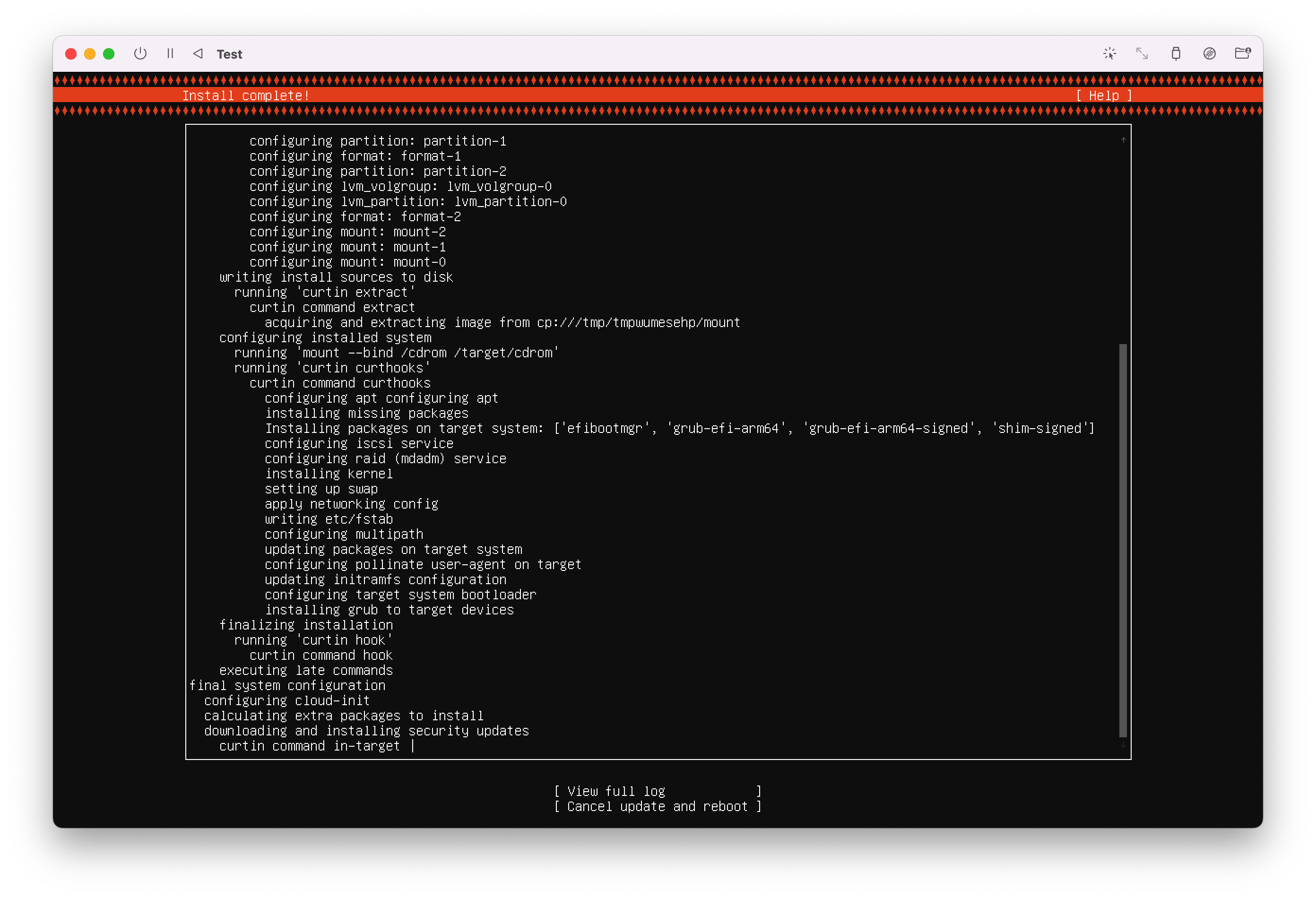
Task: Click the 'curtin command in-target' log line
Action: [309, 746]
